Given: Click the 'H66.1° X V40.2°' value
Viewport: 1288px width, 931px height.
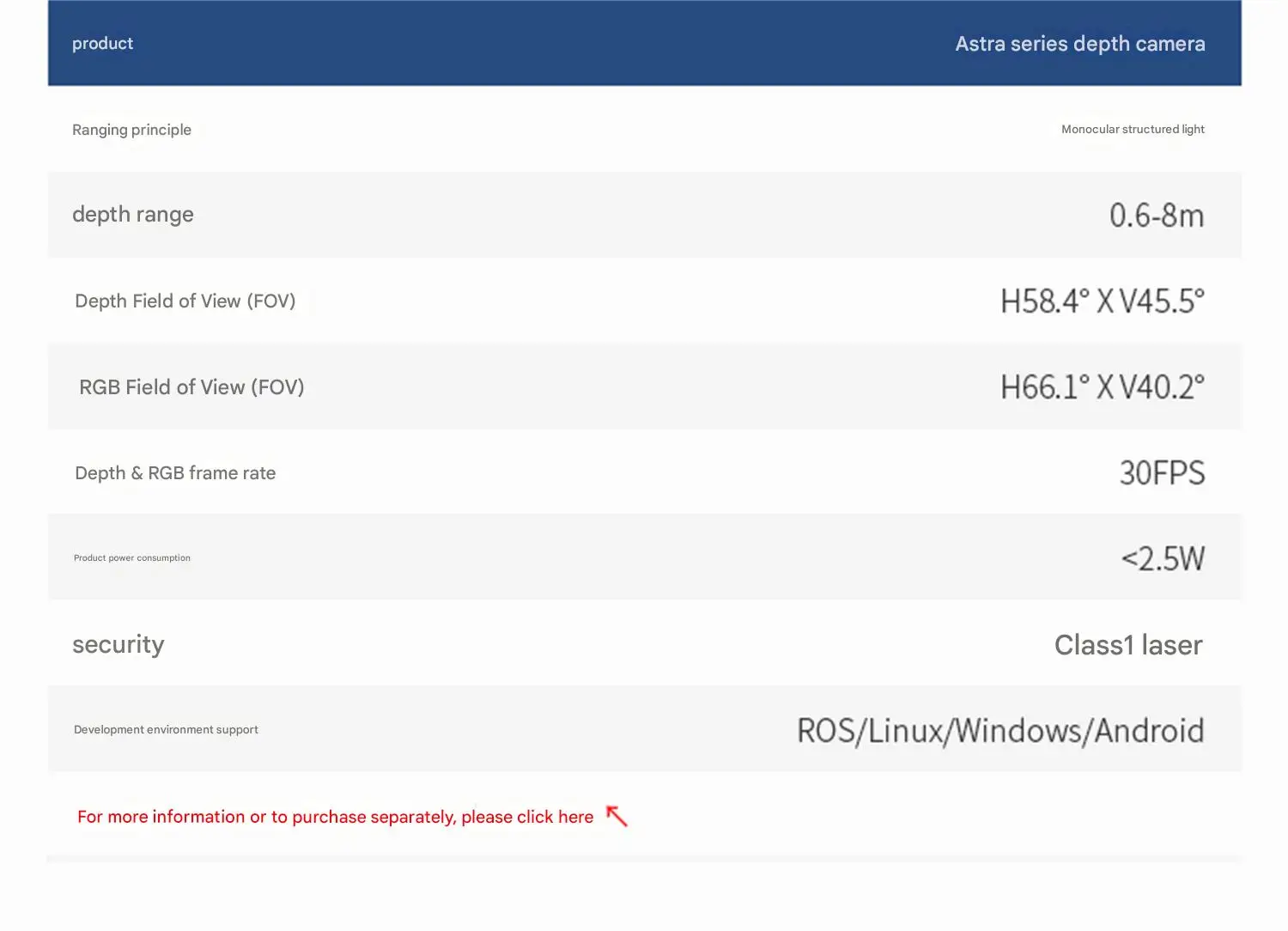Looking at the screenshot, I should [x=1103, y=387].
